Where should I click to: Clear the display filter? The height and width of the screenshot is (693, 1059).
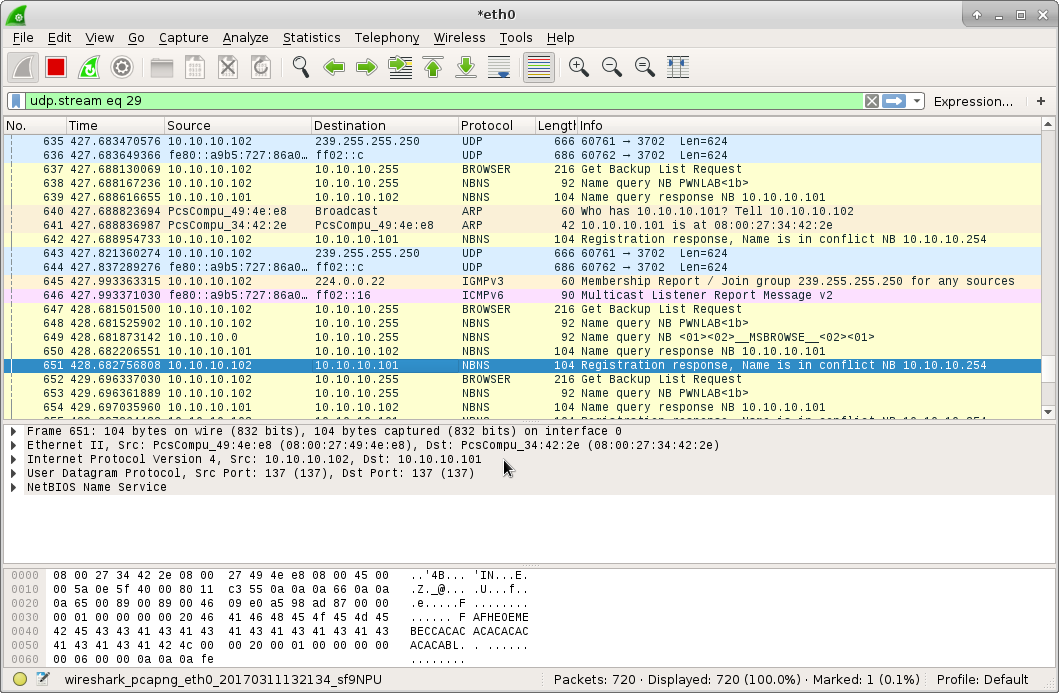point(872,101)
